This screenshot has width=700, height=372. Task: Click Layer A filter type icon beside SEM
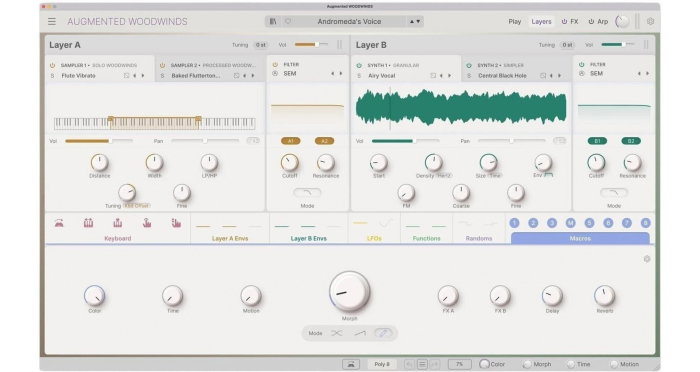point(275,74)
